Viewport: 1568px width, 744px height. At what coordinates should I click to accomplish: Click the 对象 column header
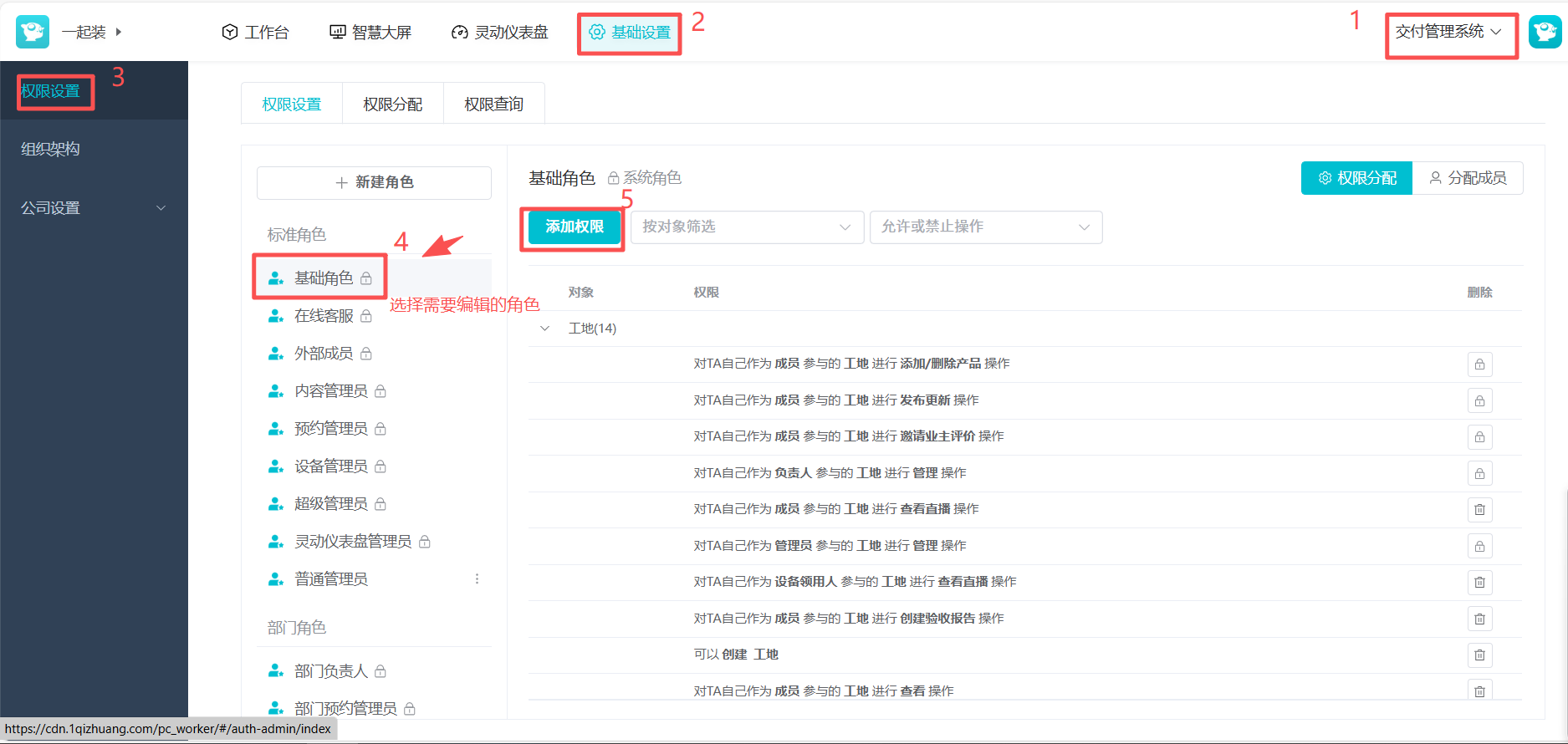point(580,292)
